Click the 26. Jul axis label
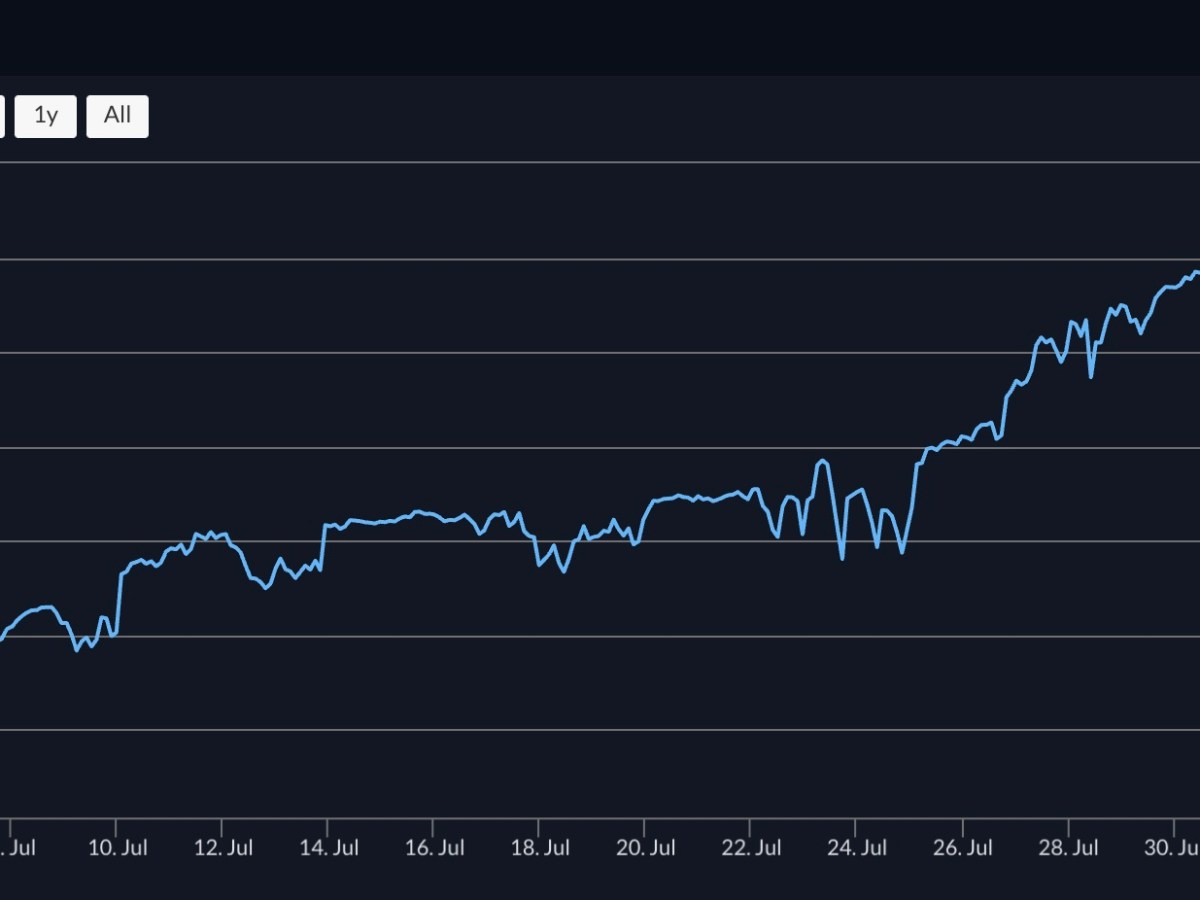This screenshot has height=900, width=1200. [x=963, y=847]
